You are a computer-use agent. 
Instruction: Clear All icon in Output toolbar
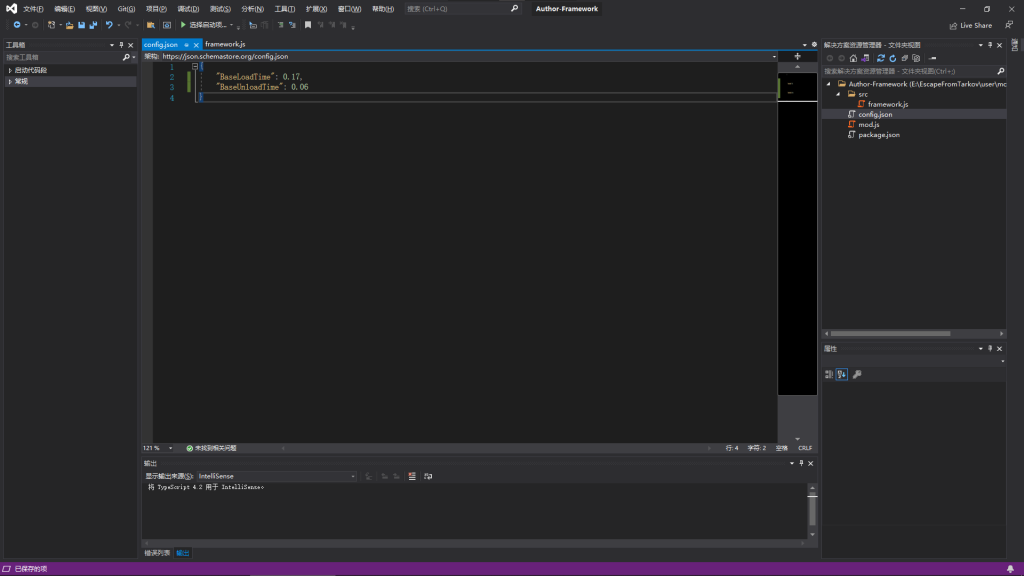412,476
